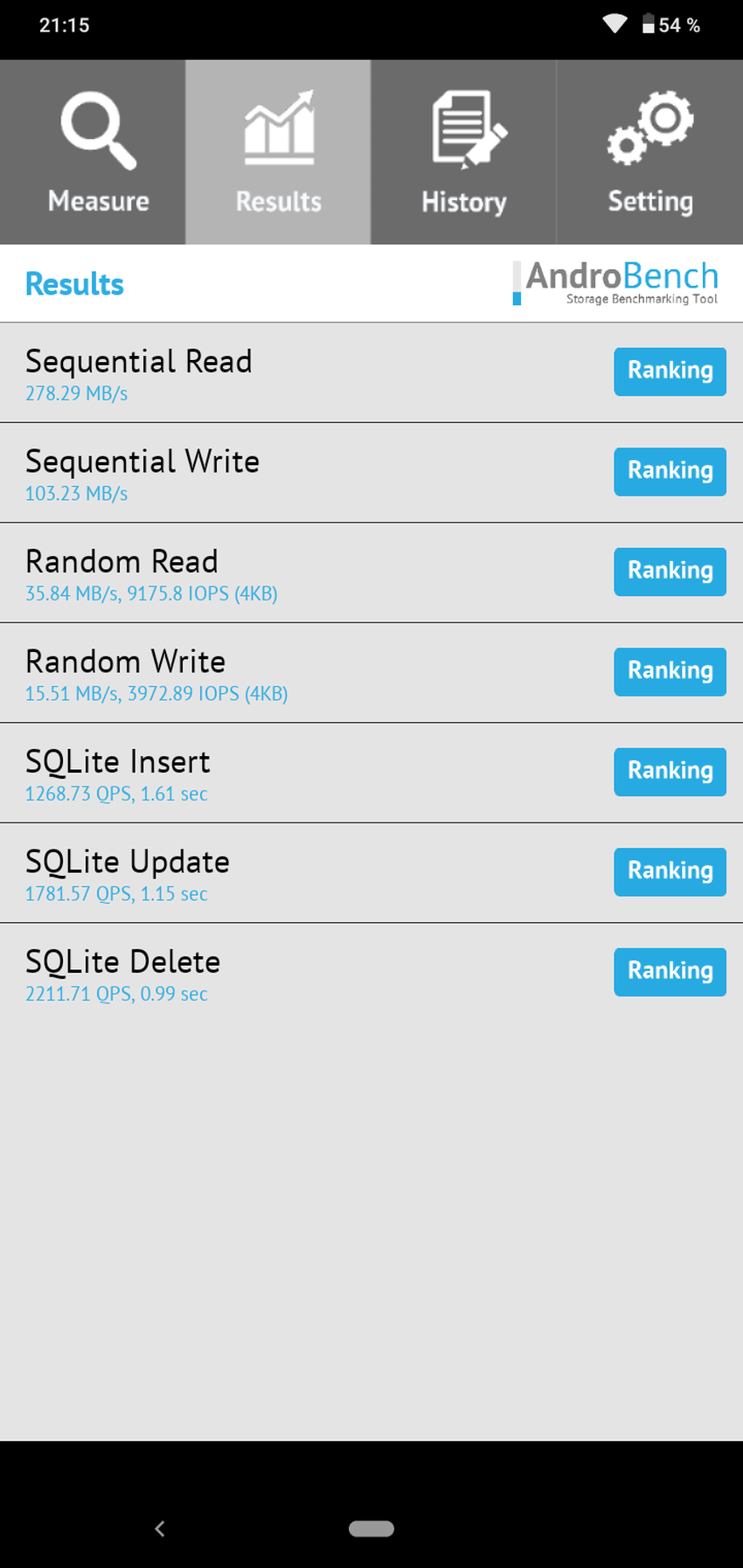
Task: Show Ranking for Random Write
Action: pos(670,671)
